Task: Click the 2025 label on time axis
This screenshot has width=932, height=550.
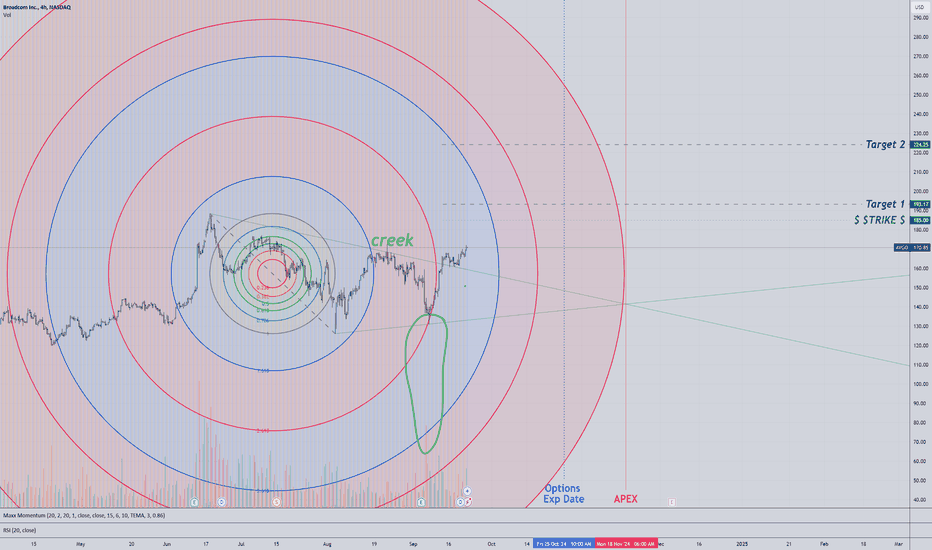Action: 742,544
